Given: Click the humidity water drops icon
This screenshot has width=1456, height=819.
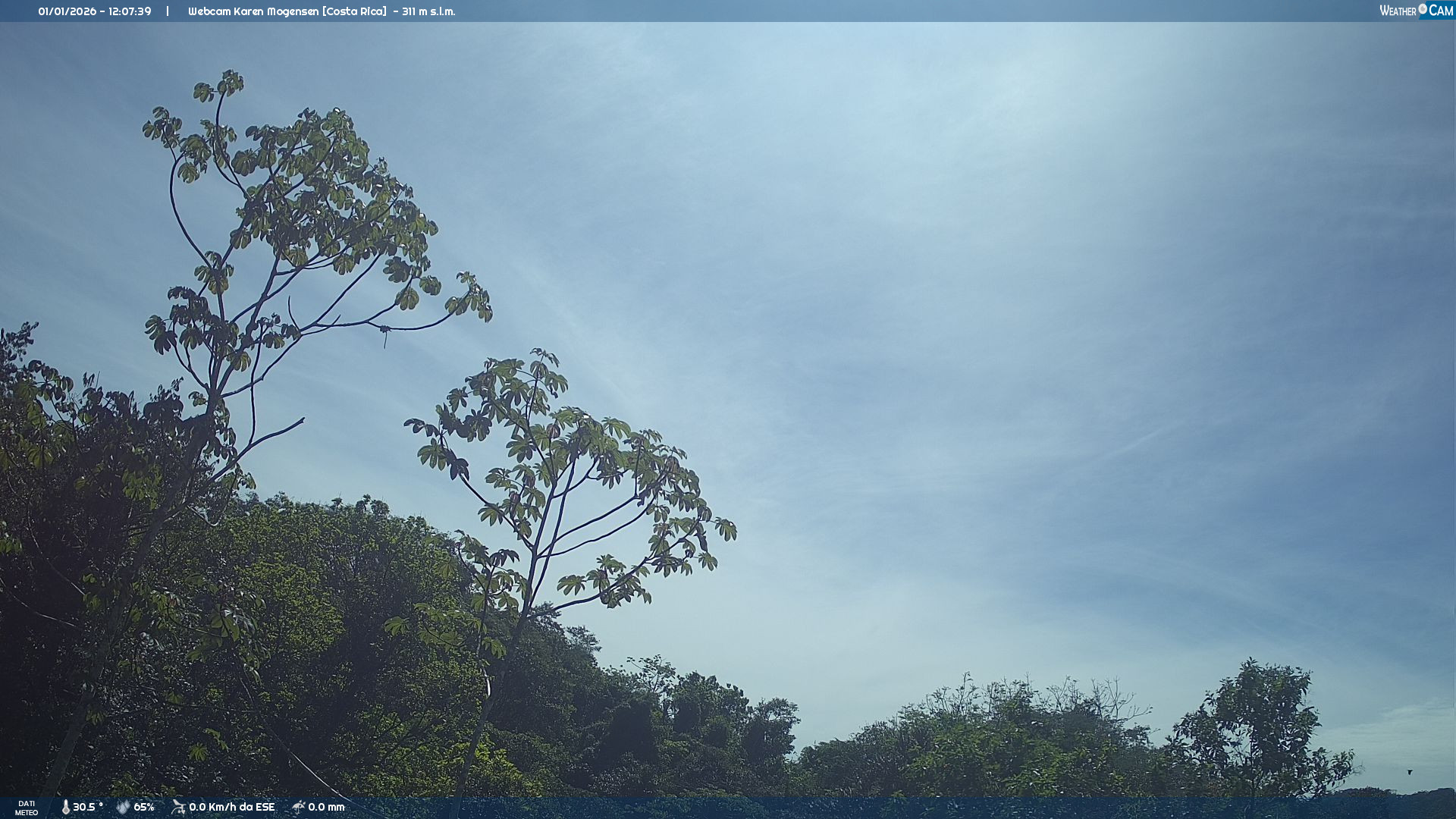Looking at the screenshot, I should point(123,807).
